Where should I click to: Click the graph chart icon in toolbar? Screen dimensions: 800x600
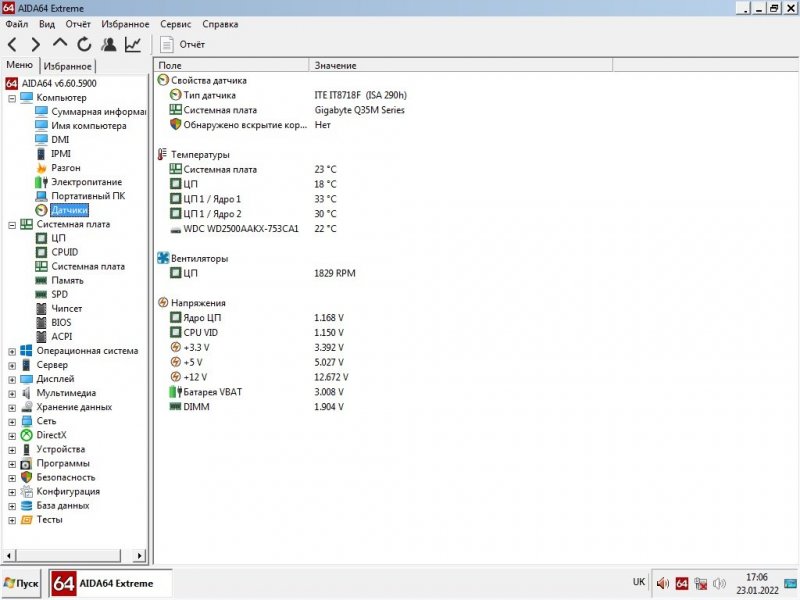pos(132,44)
